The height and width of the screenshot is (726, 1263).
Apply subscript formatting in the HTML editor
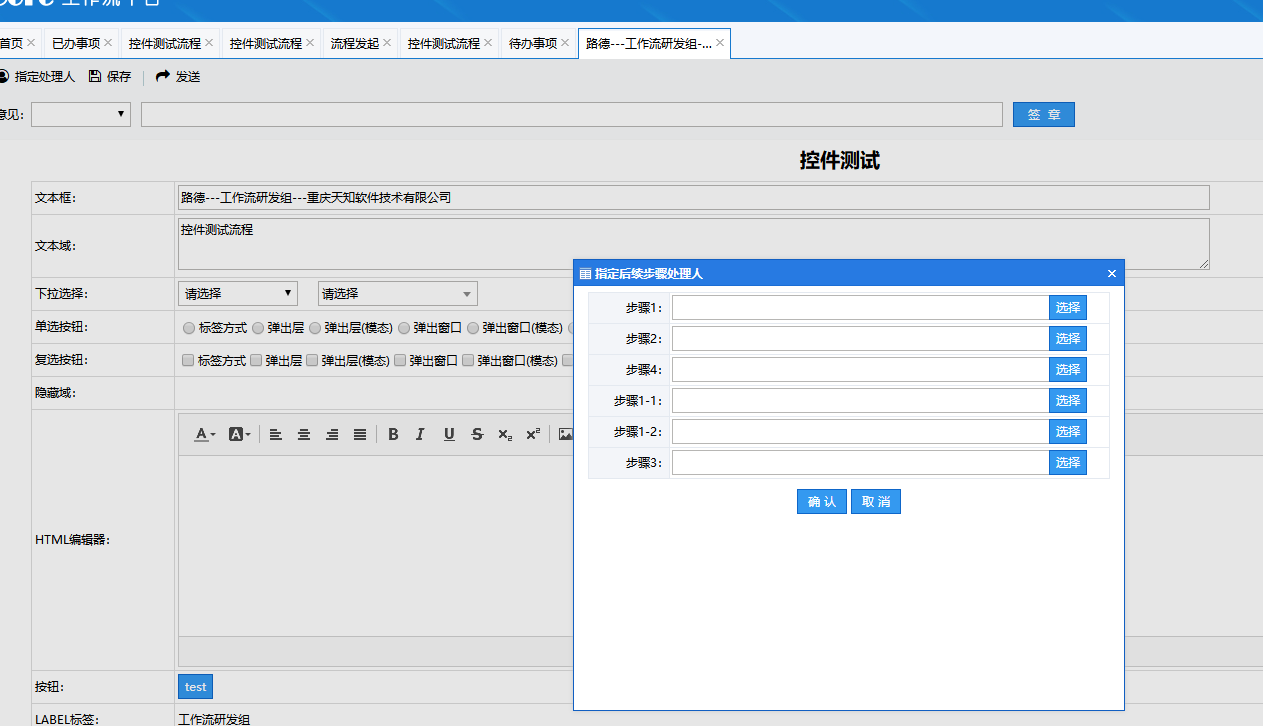click(505, 434)
